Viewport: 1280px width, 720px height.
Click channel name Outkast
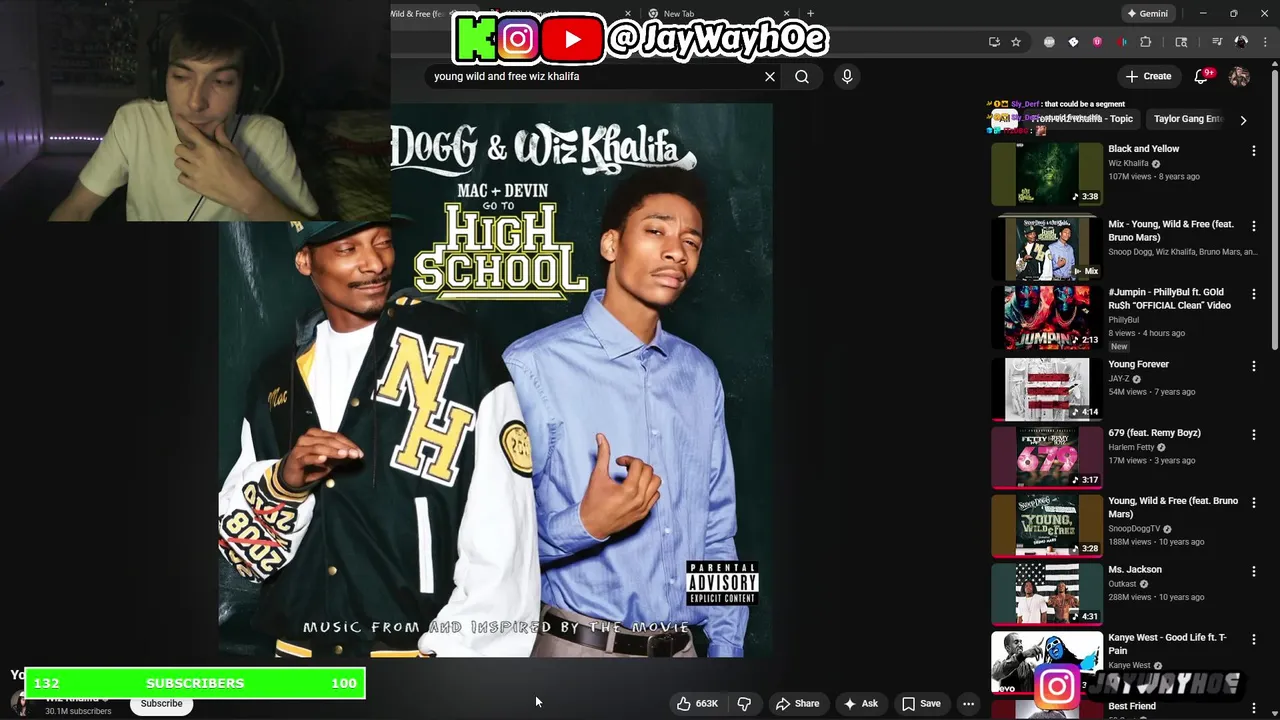(x=1124, y=584)
